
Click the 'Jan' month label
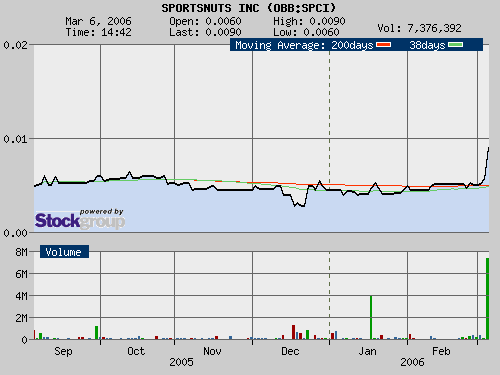pos(367,351)
